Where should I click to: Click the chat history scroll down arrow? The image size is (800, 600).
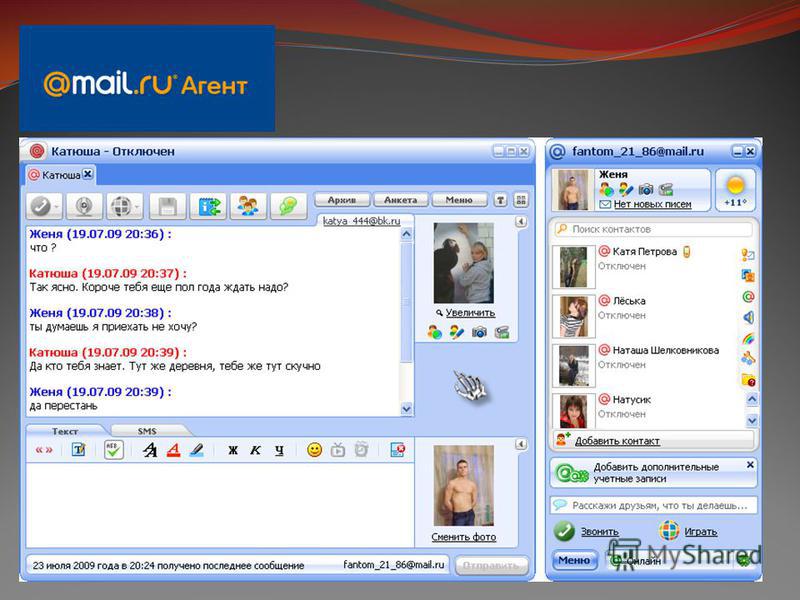[407, 409]
